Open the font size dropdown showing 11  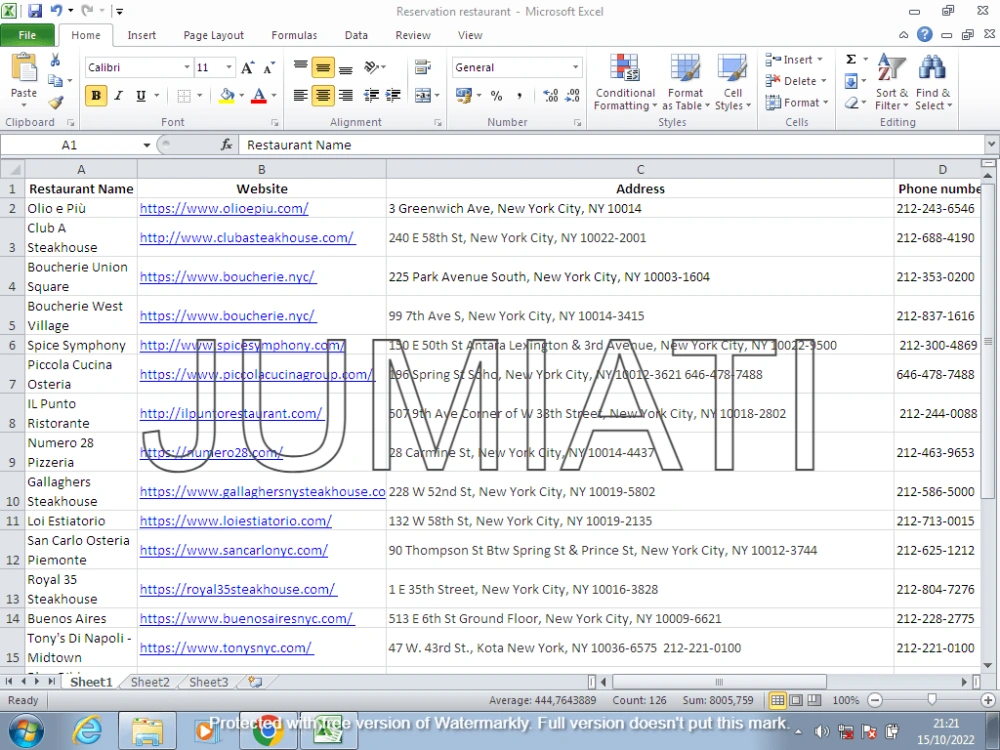[228, 67]
